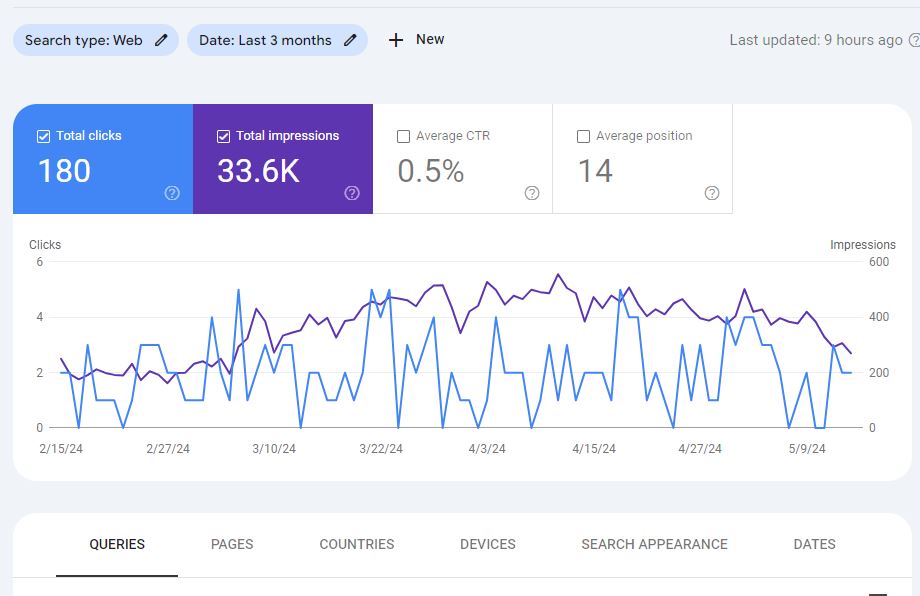Enable the Average position checkbox
Image resolution: width=920 pixels, height=596 pixels.
tap(583, 137)
